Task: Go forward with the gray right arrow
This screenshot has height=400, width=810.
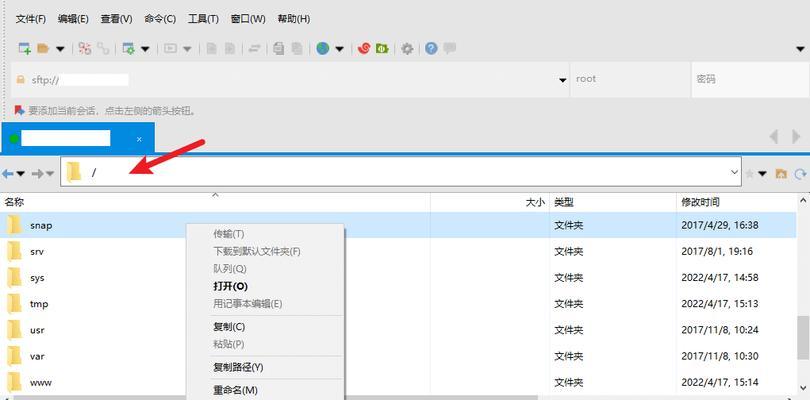Action: [x=37, y=174]
